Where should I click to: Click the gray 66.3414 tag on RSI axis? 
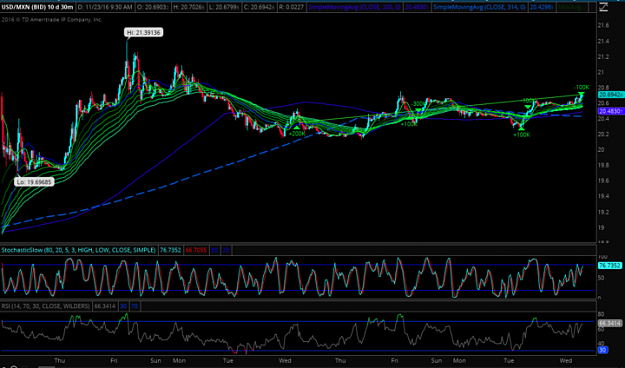(610, 323)
